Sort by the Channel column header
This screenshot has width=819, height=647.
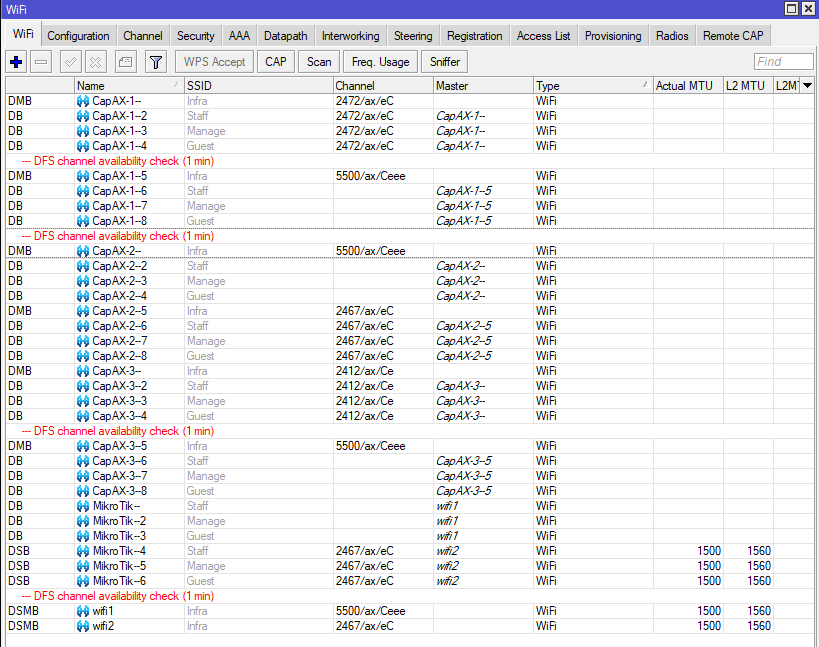coord(383,86)
